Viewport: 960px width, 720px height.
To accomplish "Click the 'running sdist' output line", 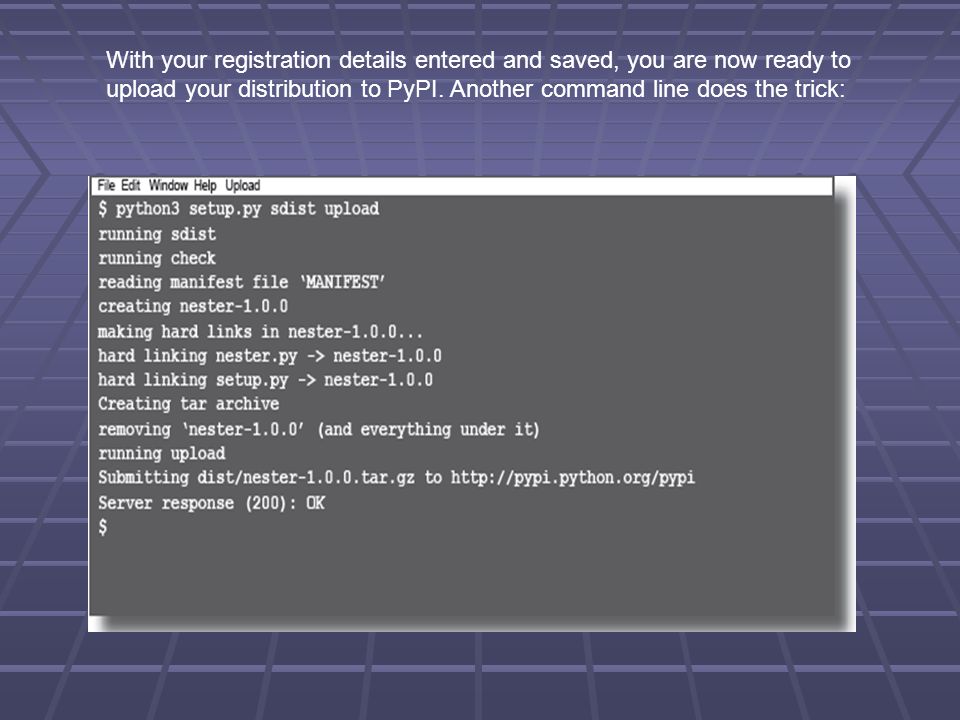I will (157, 234).
